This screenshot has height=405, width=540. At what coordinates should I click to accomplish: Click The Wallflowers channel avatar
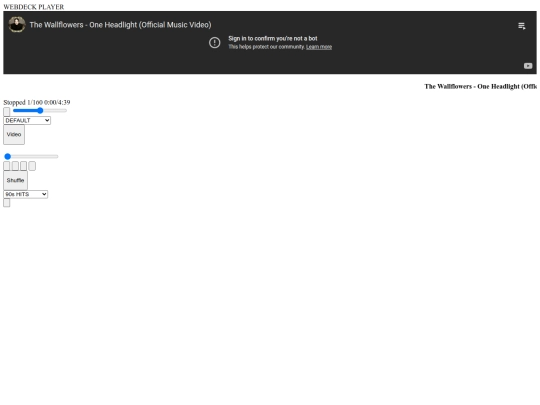pos(17,25)
